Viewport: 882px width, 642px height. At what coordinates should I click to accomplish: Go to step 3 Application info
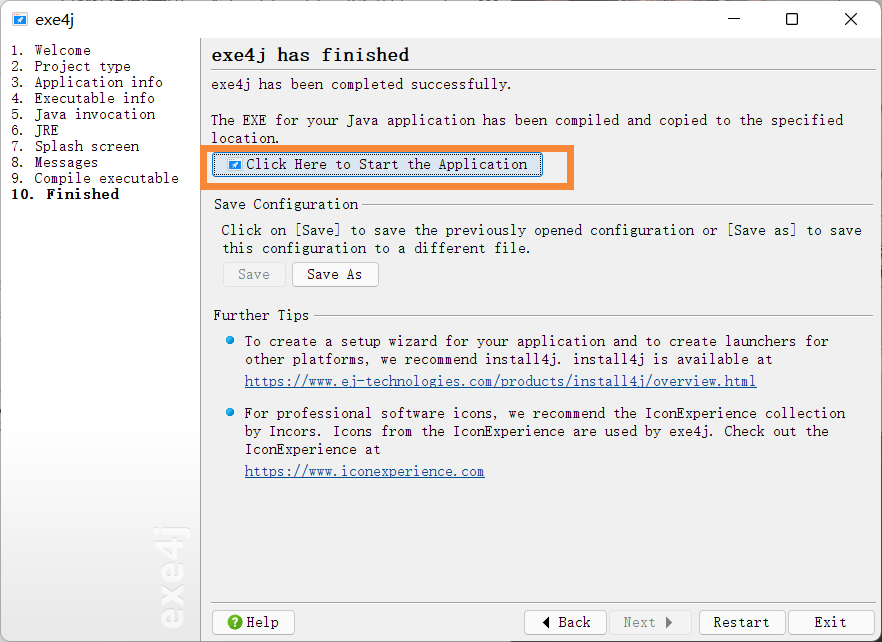click(x=87, y=82)
